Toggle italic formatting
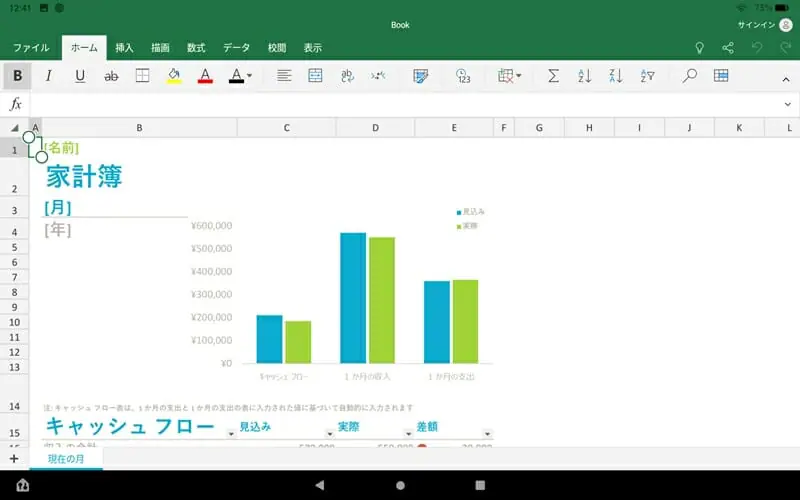Screen dimensions: 800x500 (48, 76)
